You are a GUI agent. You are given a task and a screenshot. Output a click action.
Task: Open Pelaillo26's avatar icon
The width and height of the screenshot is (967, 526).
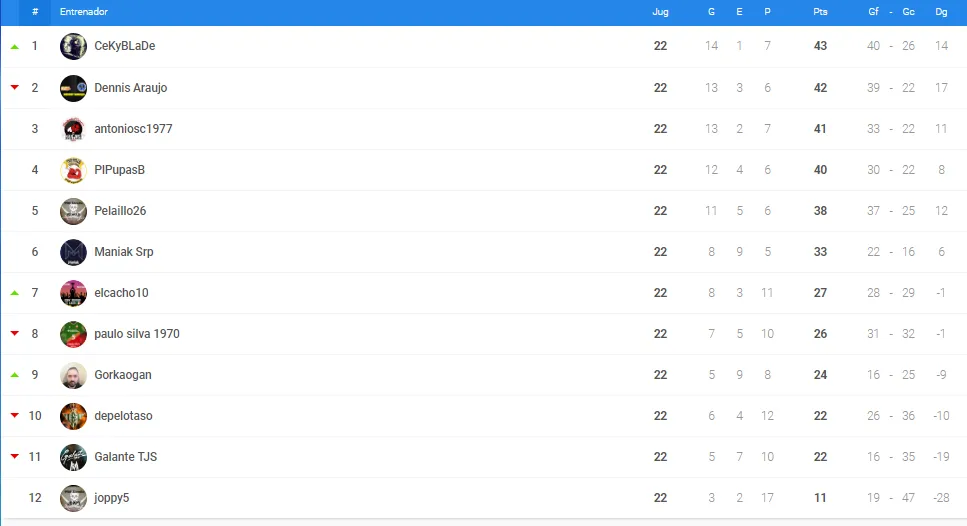point(73,211)
